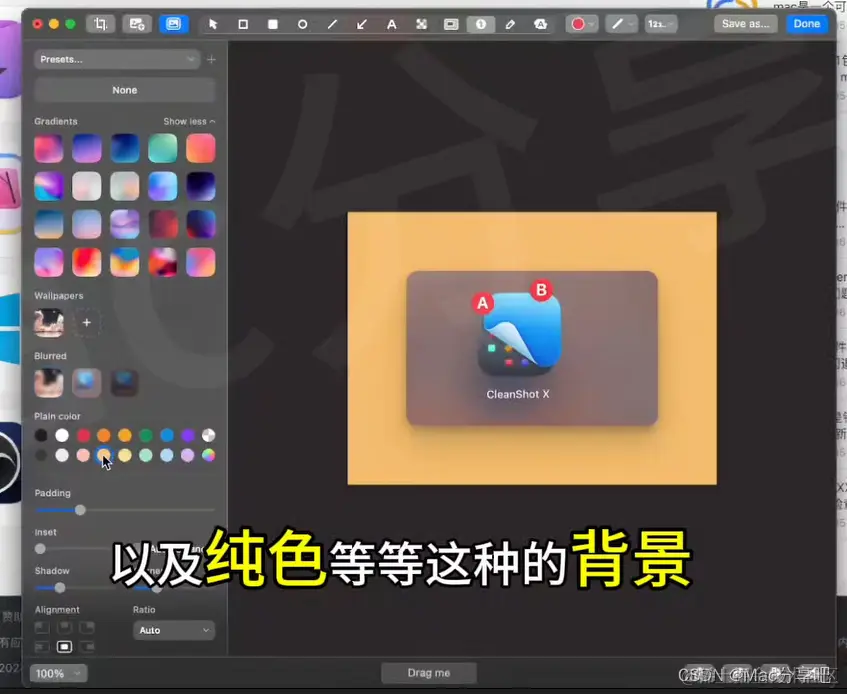The width and height of the screenshot is (847, 694).
Task: Select the arrow selection tool
Action: point(212,23)
